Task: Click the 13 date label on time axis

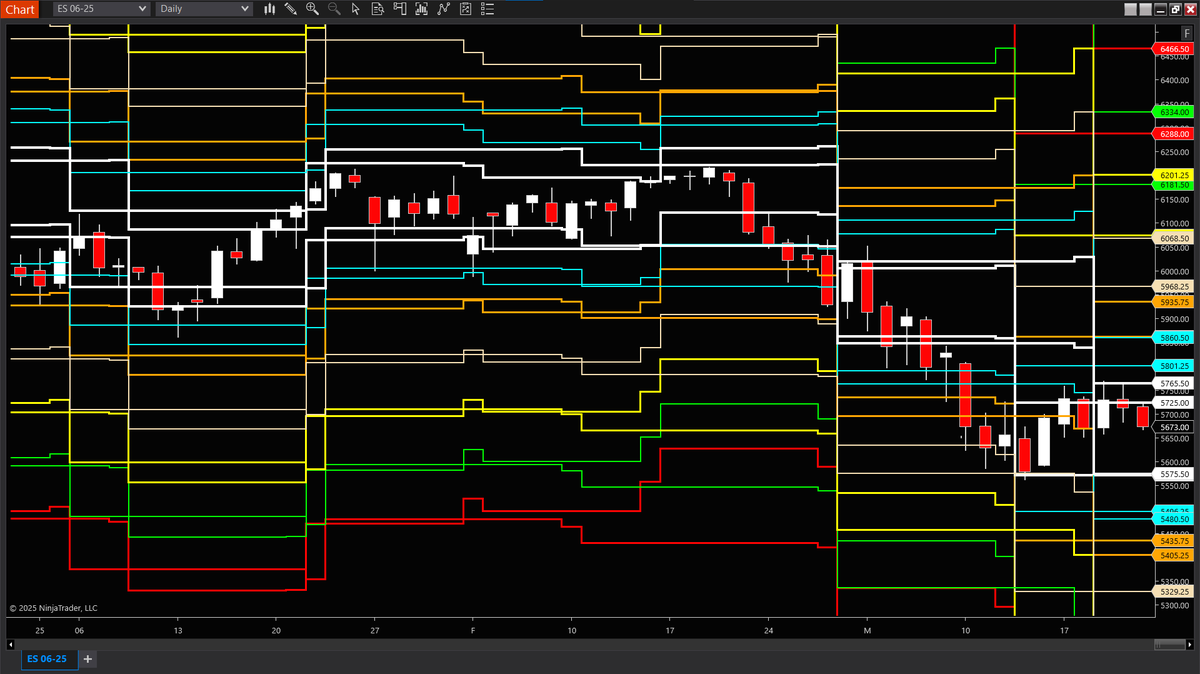Action: 177,631
